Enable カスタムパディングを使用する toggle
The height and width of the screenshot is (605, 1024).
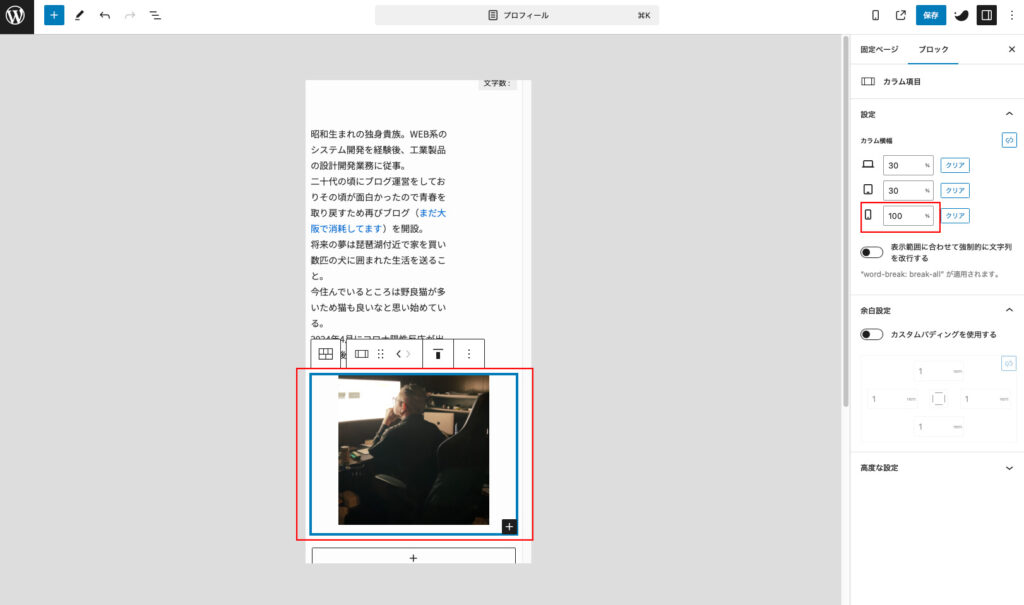(871, 335)
